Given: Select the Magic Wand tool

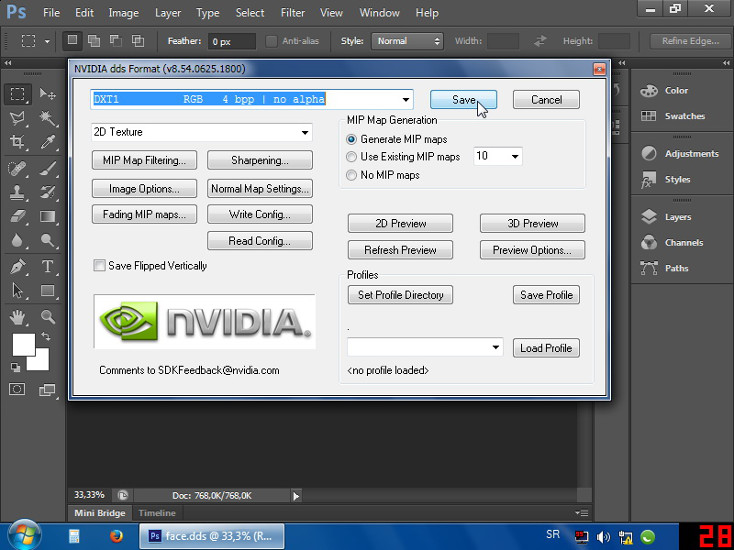Looking at the screenshot, I should click(47, 118).
